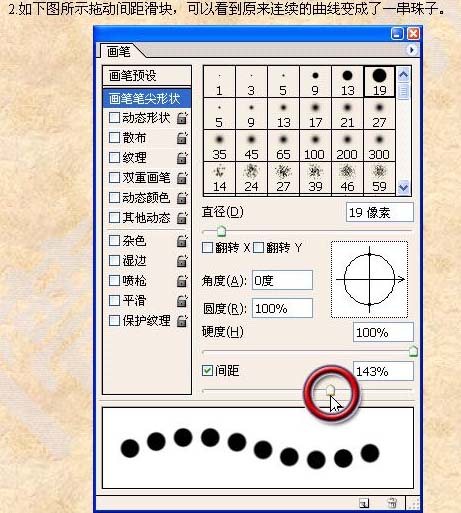The width and height of the screenshot is (461, 513).
Task: Enable the 纹理 checkbox
Action: (x=114, y=157)
